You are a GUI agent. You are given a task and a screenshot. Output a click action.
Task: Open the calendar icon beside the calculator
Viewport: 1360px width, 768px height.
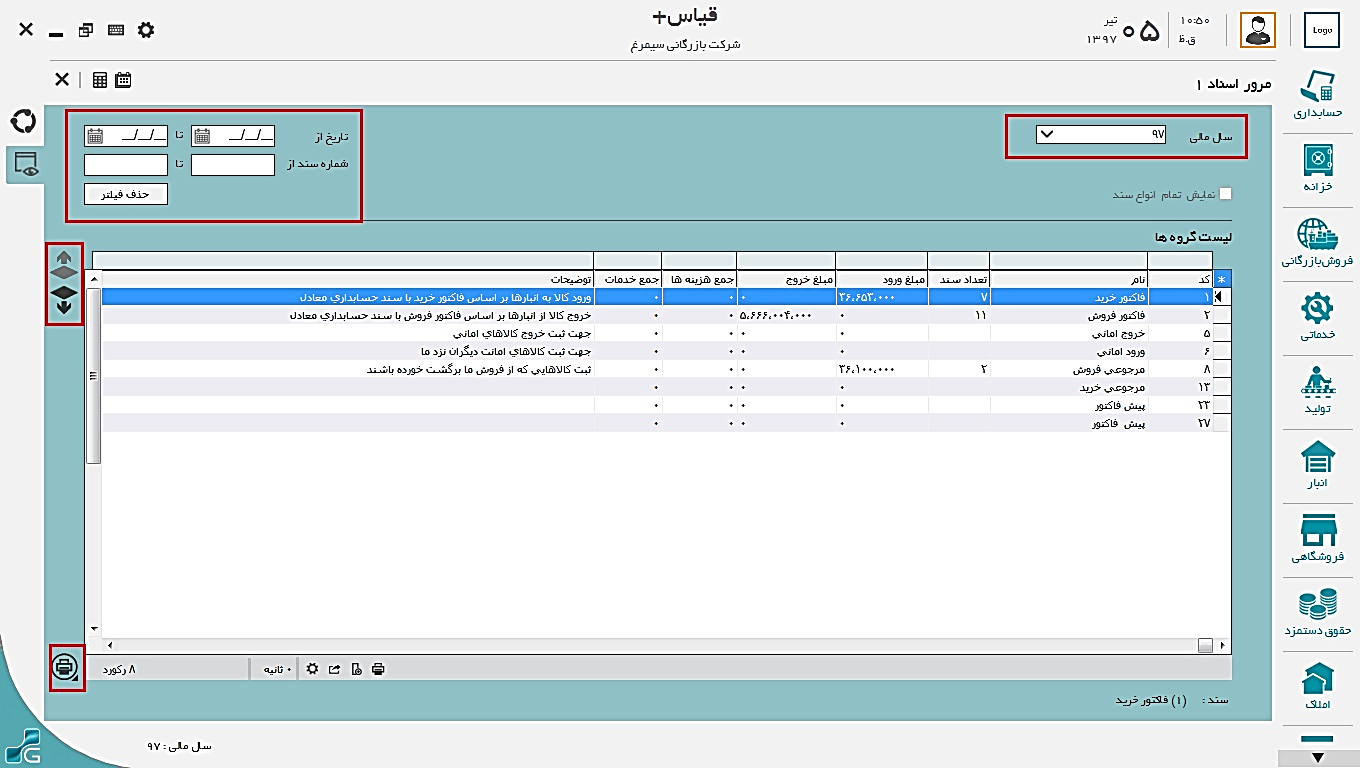(123, 80)
